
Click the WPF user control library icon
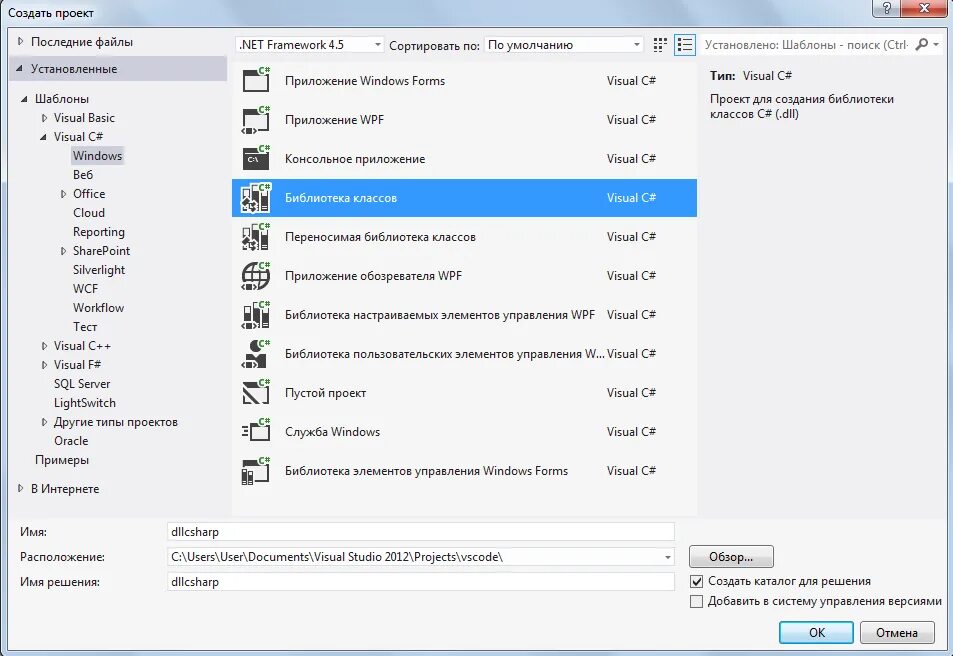point(256,354)
